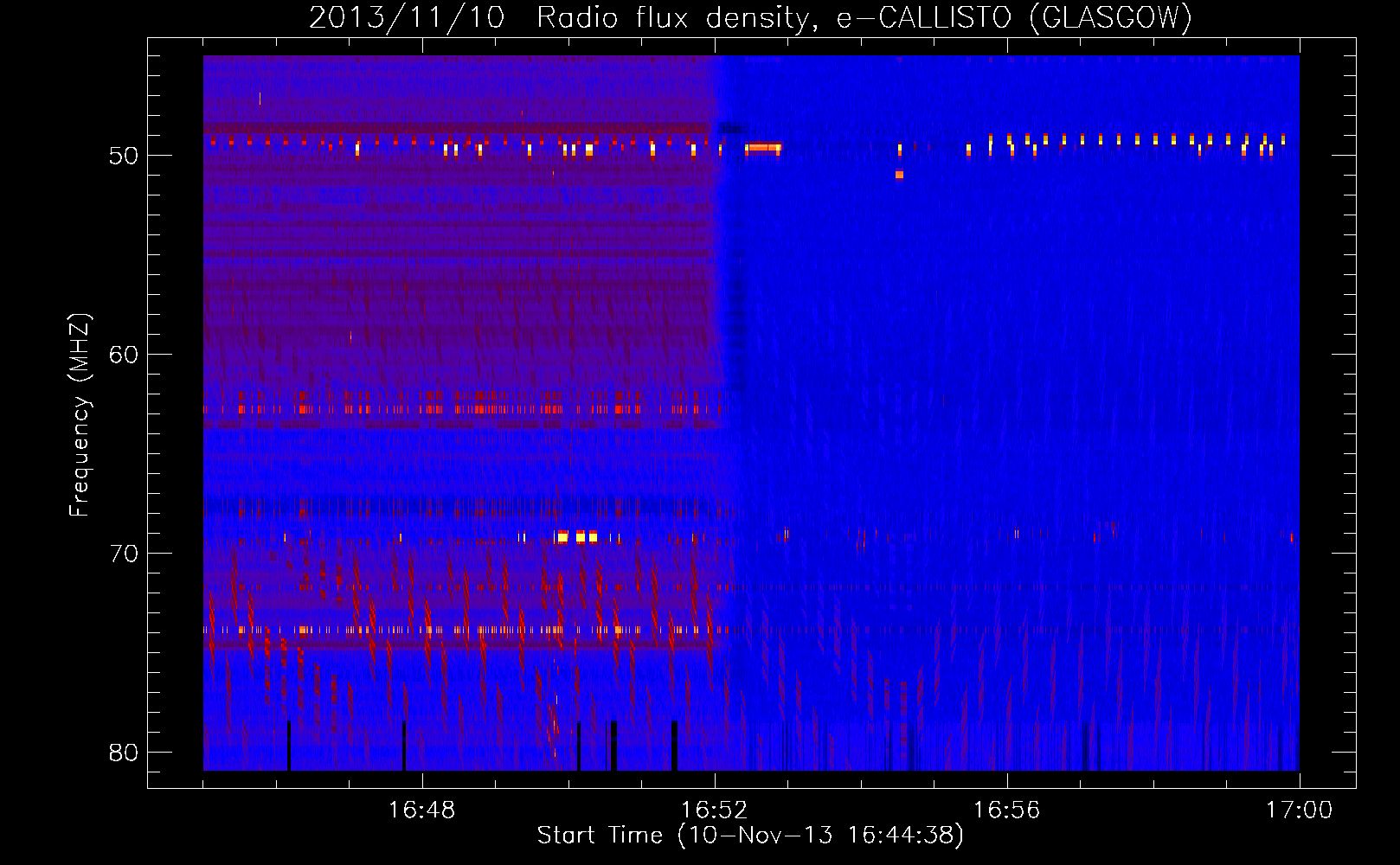Click the "Start Time (10-Nov-13 16:44:38)" x-axis label
This screenshot has width=1400, height=865.
pos(750,836)
